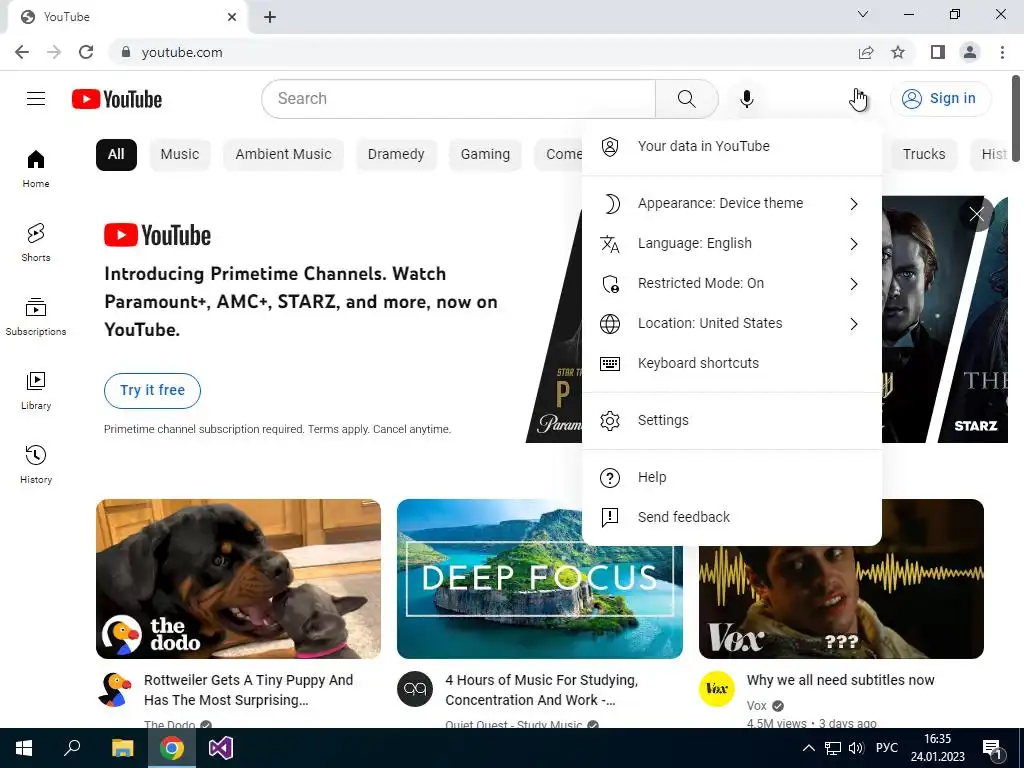
Task: Select the Dramedy filter chip
Action: [396, 155]
